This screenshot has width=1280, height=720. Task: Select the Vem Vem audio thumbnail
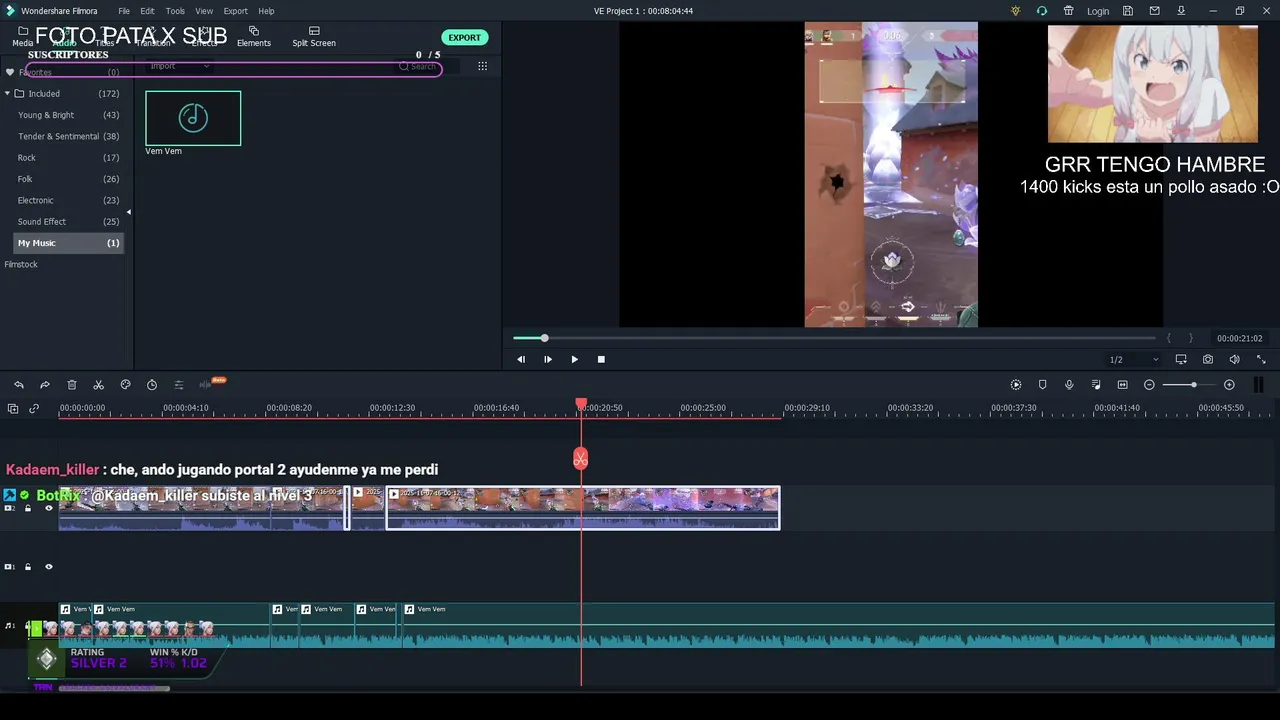(x=193, y=118)
